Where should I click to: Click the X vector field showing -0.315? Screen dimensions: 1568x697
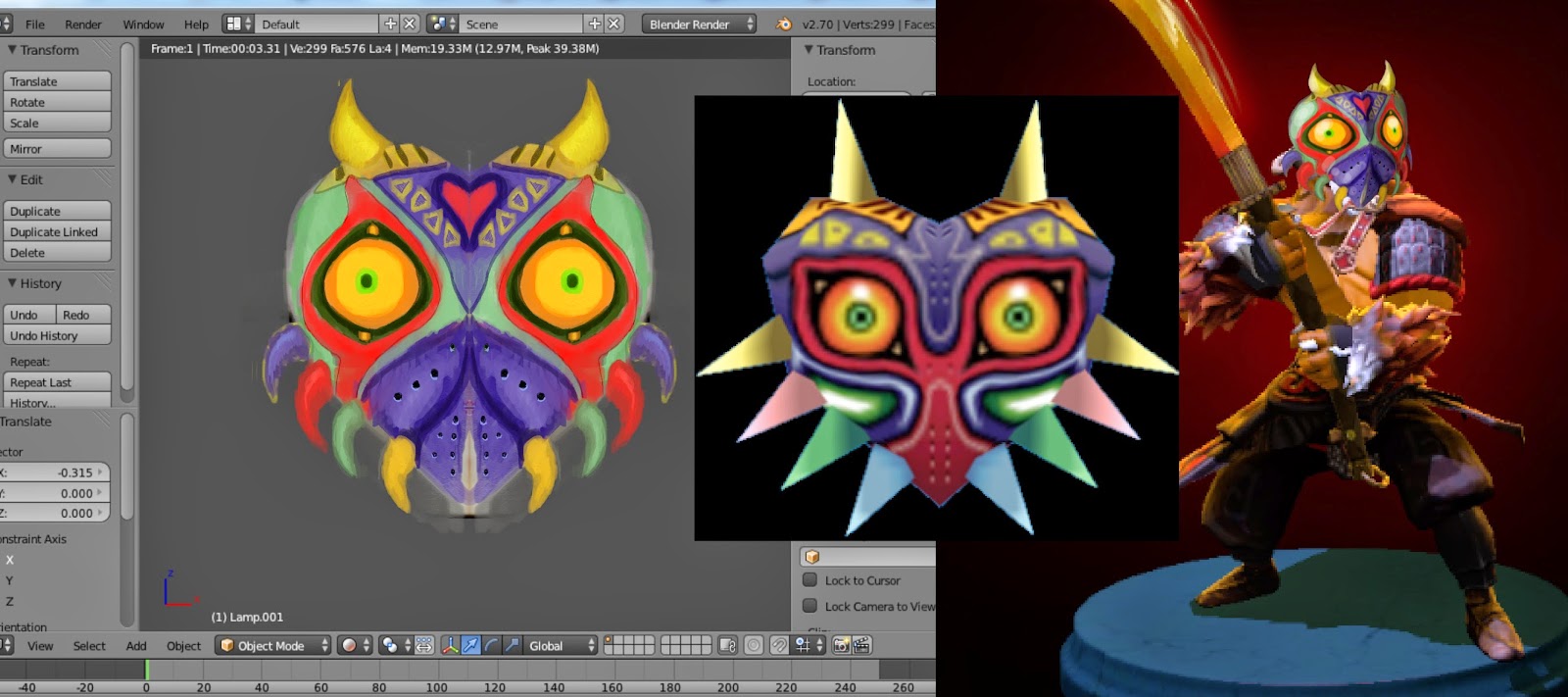click(x=53, y=473)
